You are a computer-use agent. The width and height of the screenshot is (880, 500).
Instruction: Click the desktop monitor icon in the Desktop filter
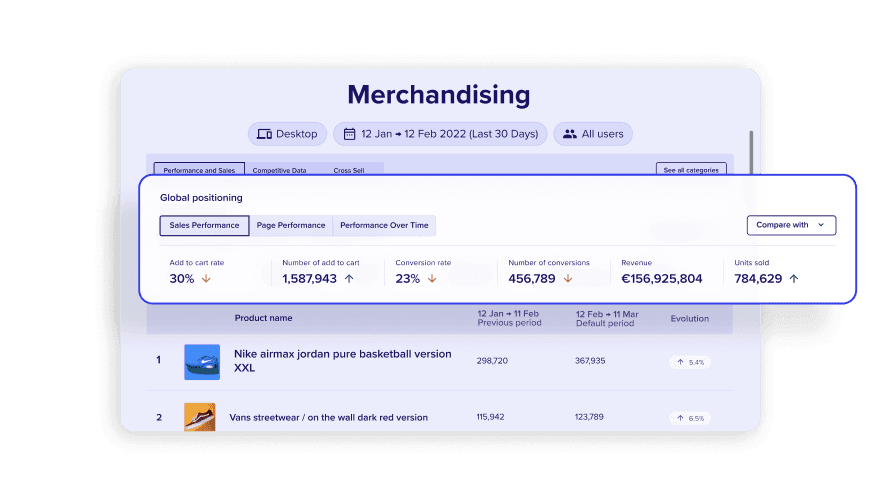pyautogui.click(x=265, y=134)
